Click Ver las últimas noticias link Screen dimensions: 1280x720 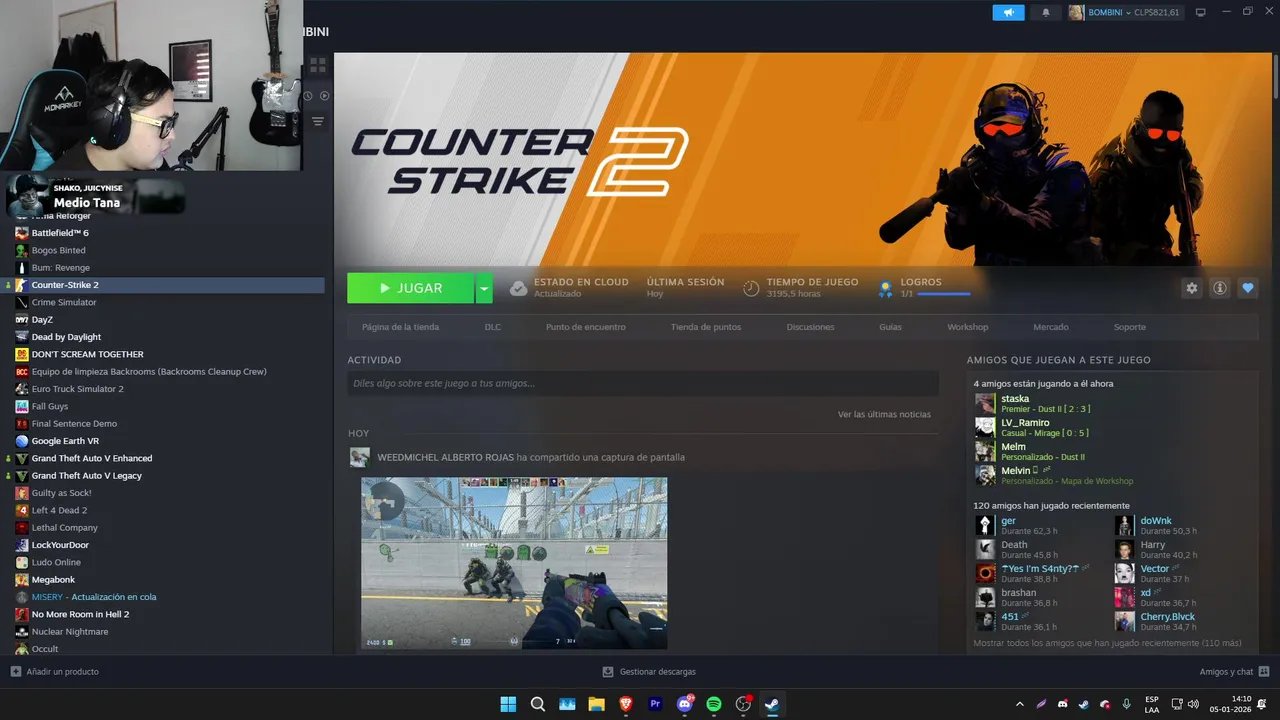[x=884, y=414]
